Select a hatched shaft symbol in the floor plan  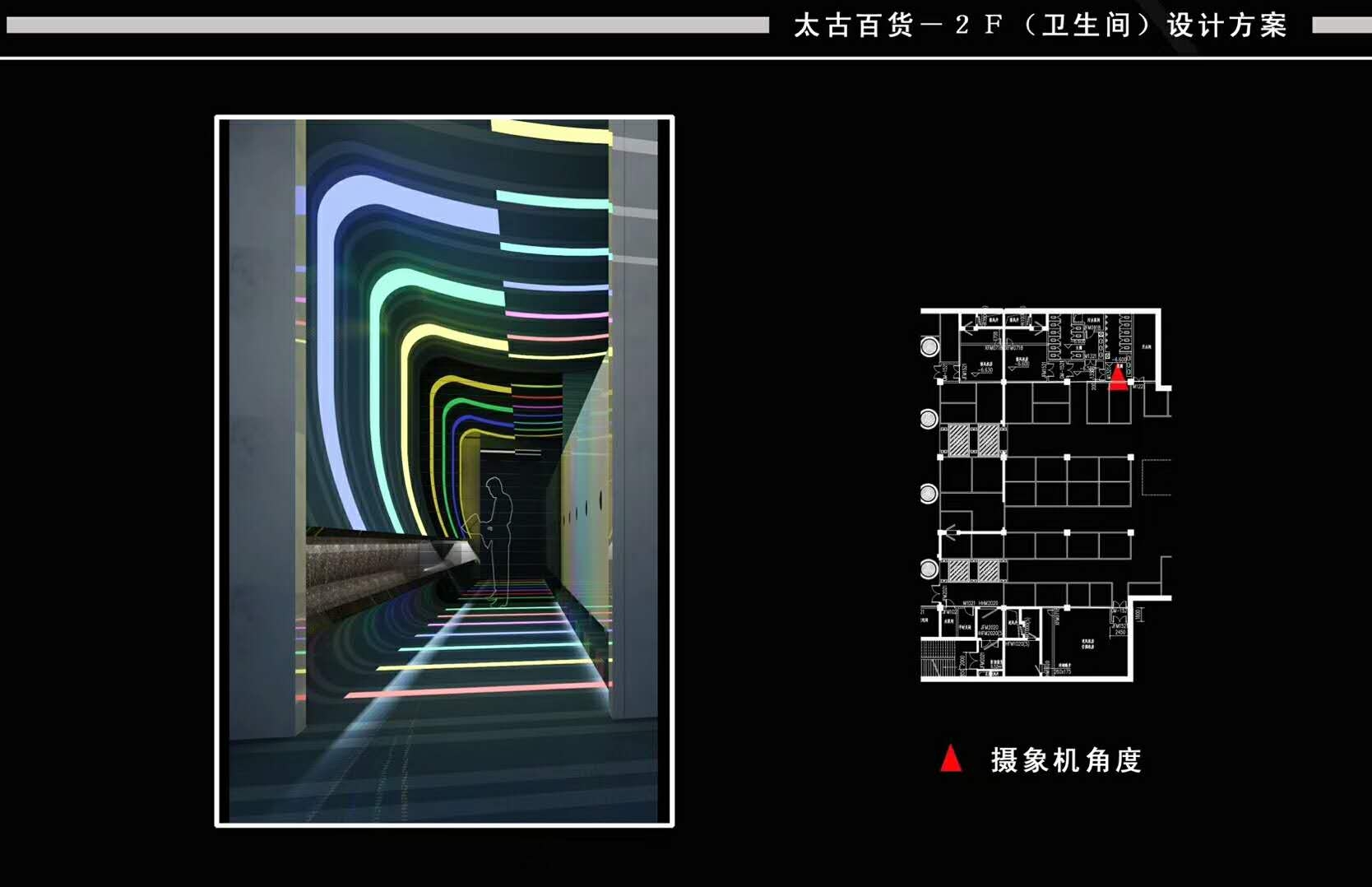[959, 439]
